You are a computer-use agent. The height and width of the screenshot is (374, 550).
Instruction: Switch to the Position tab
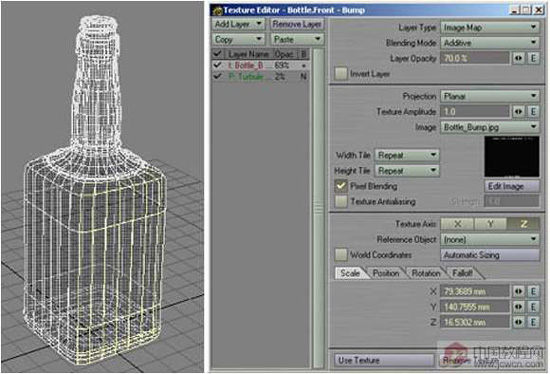click(386, 273)
